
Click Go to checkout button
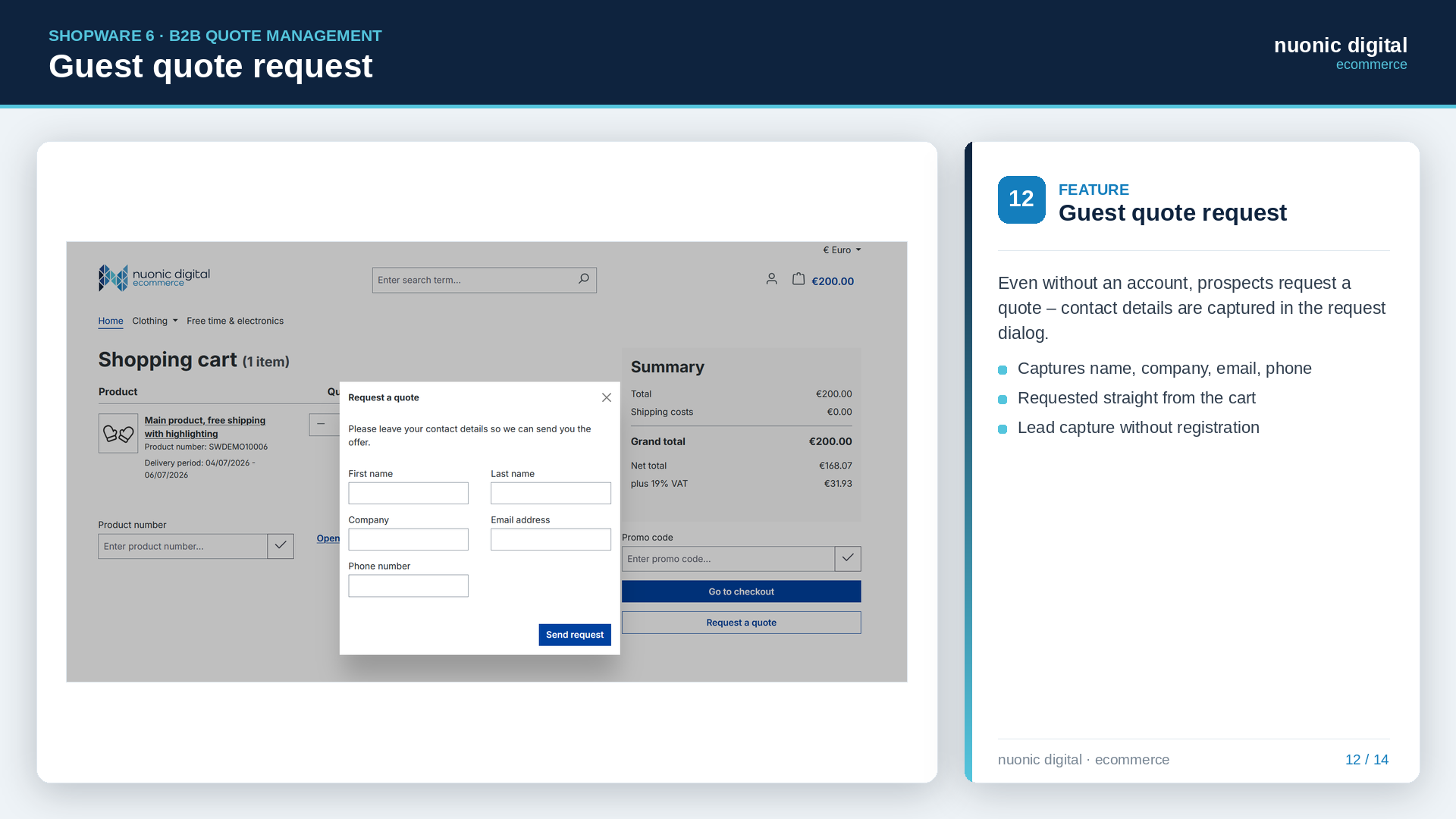pos(742,591)
